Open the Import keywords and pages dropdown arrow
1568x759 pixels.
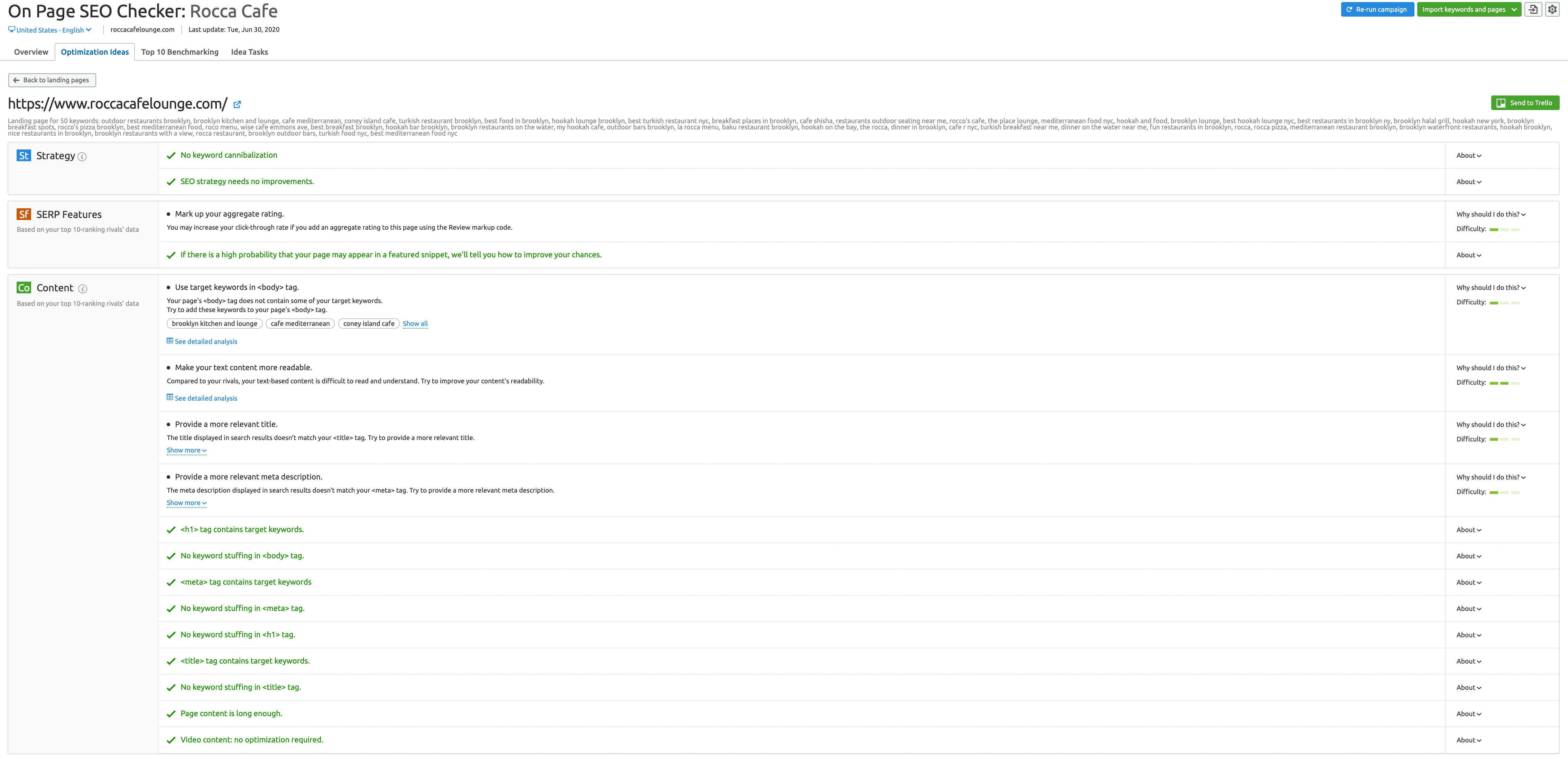coord(1514,10)
